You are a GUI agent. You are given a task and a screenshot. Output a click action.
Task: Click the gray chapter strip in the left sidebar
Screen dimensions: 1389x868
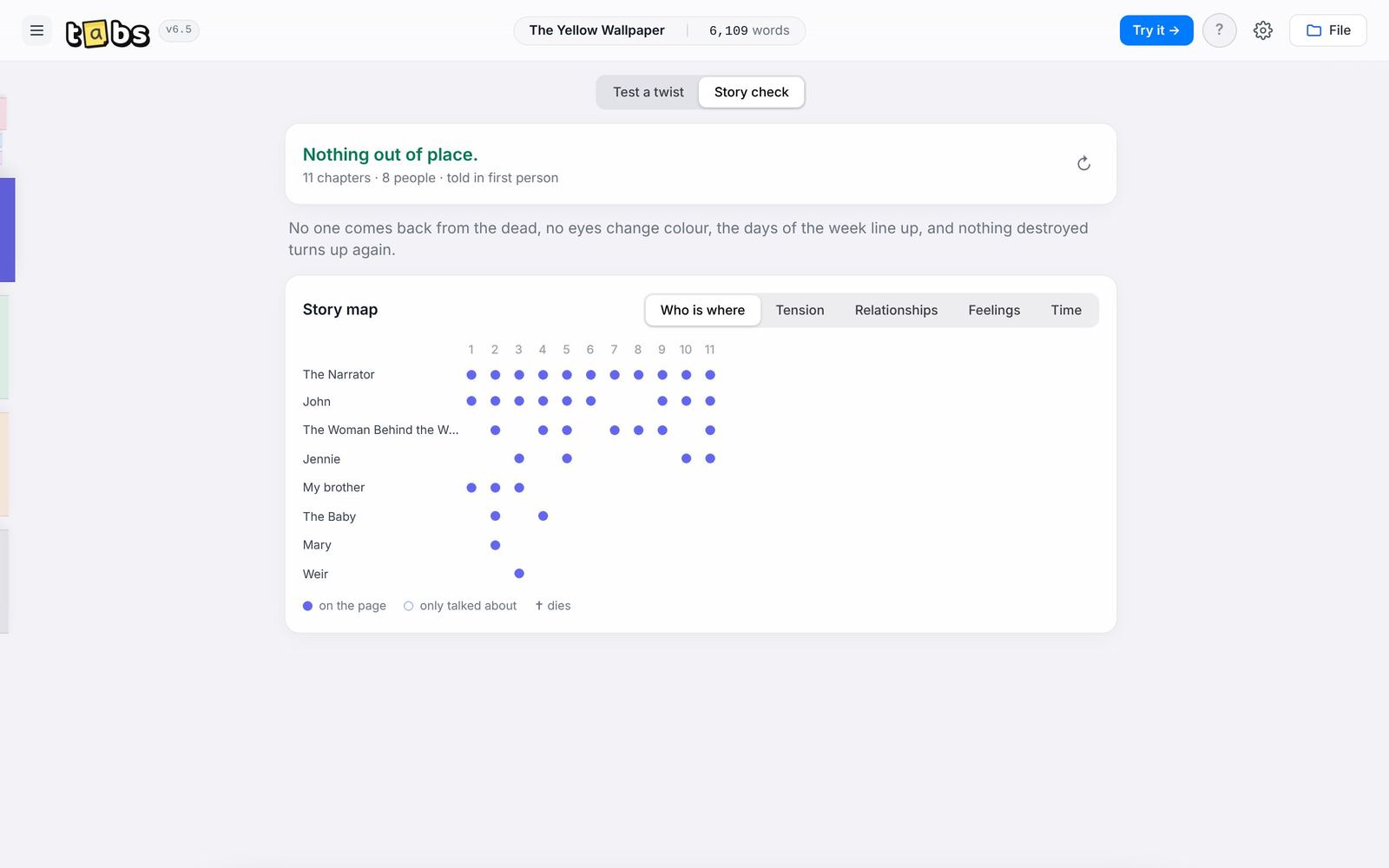4,582
